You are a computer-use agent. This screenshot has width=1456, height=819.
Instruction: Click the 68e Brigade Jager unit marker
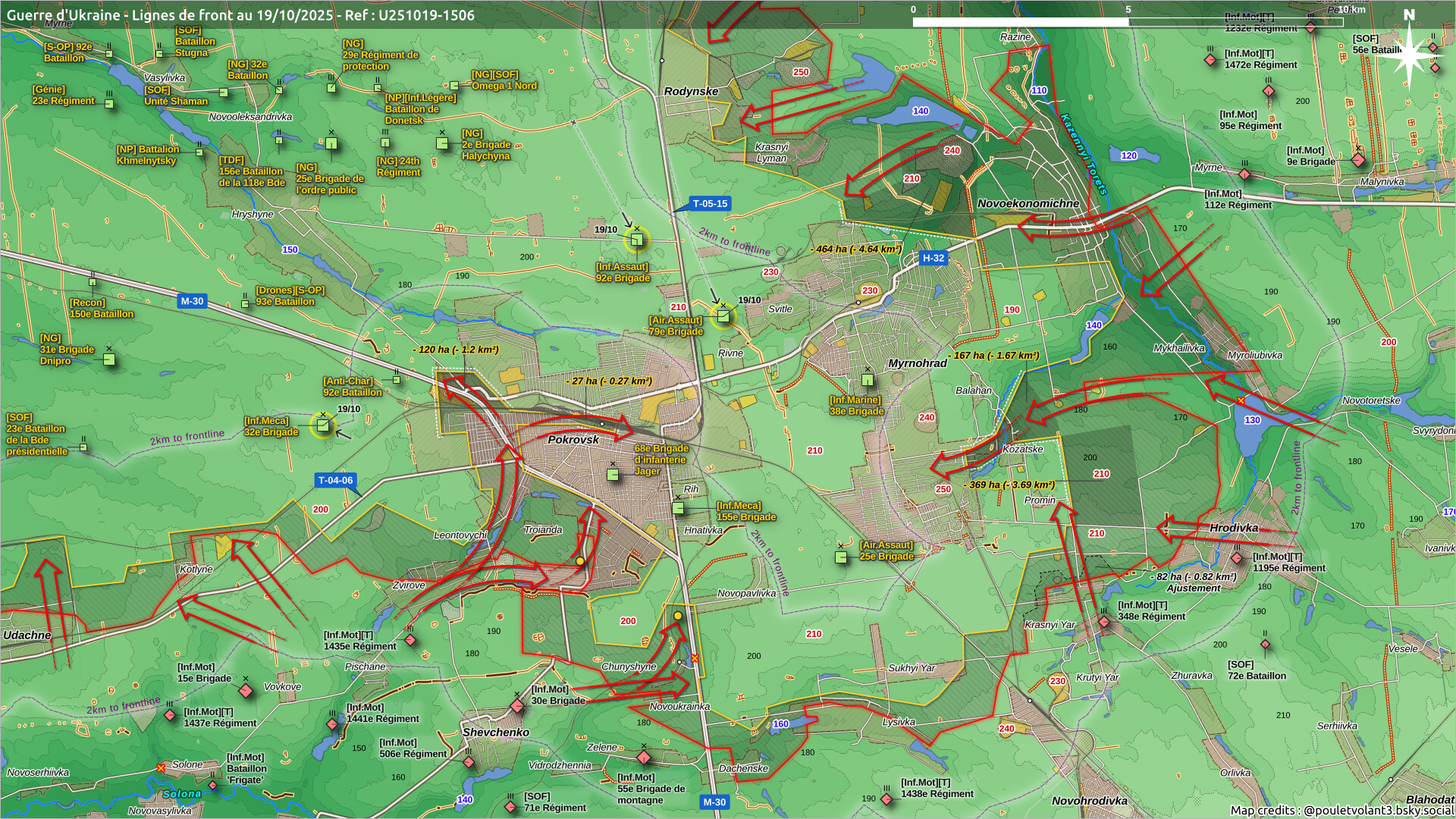(613, 475)
